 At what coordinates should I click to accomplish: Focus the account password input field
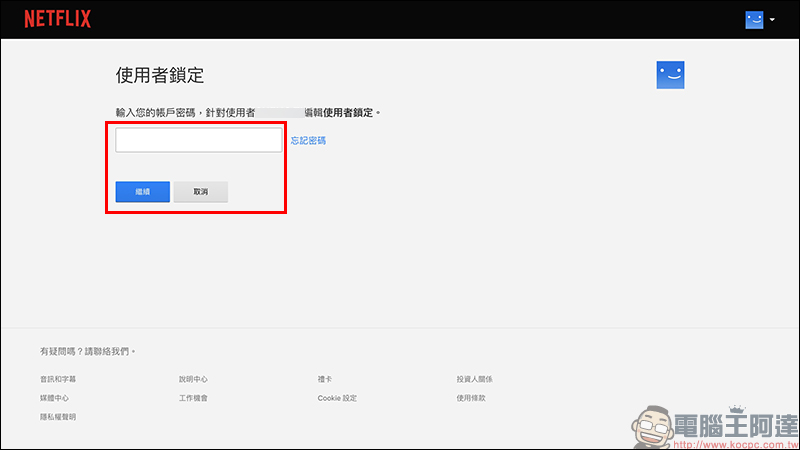pos(198,140)
